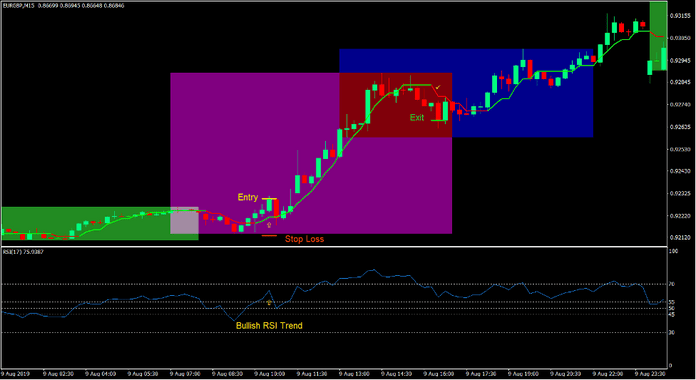
Task: Click the 9 Aug 17:30 time label
Action: coord(481,374)
